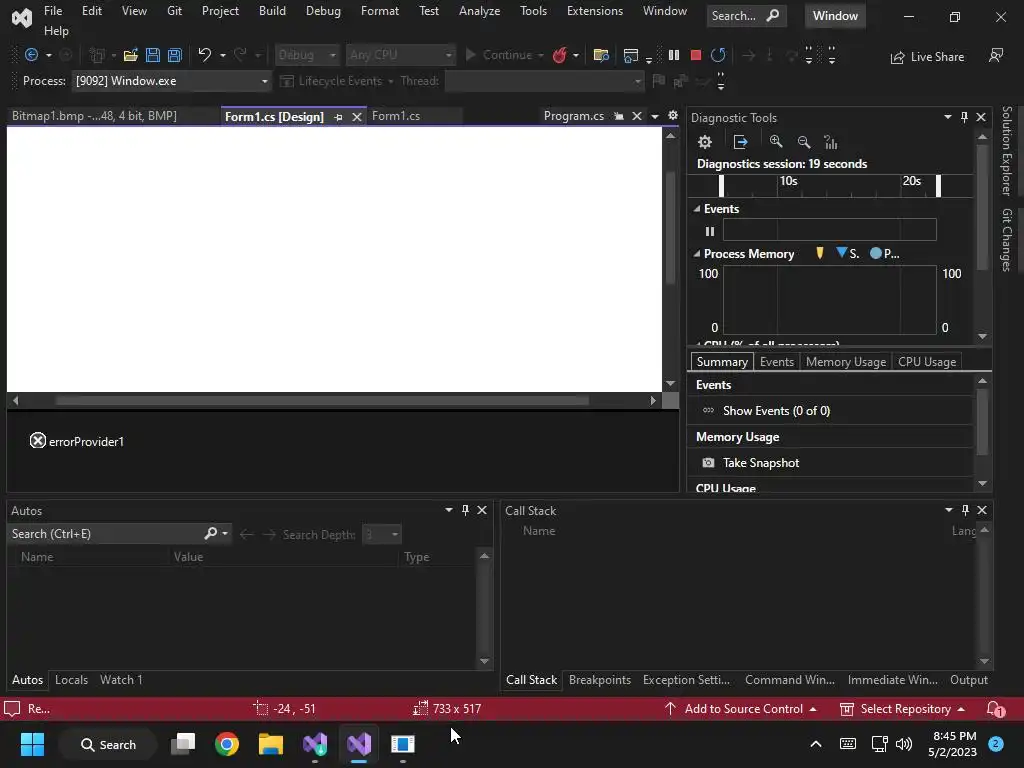Screen dimensions: 1024x768
Task: Click the red Stop Debugging icon
Action: 696,55
